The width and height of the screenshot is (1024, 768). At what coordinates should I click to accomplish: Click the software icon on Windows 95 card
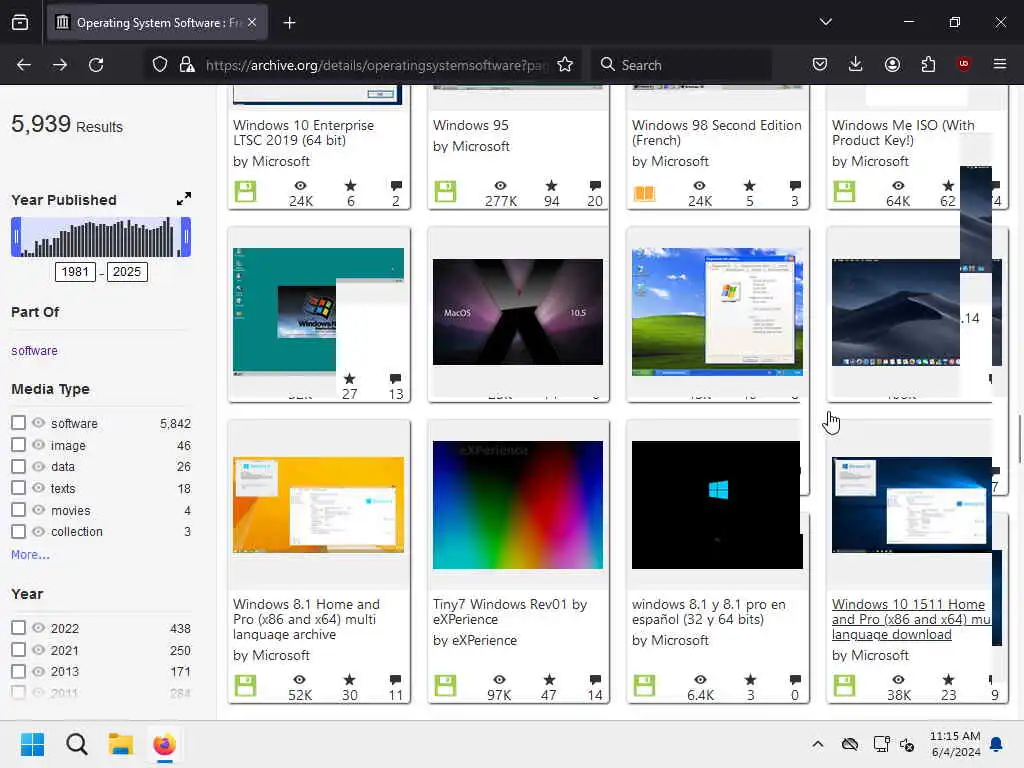click(445, 192)
